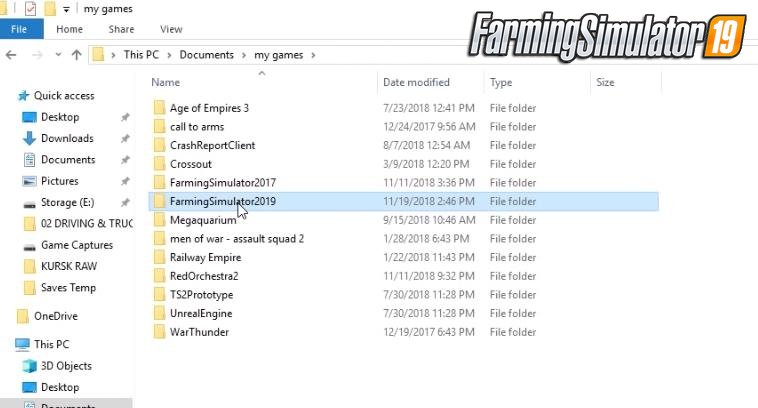Select 'men of war - assault squad 2' folder icon
This screenshot has height=408, width=758.
point(160,238)
